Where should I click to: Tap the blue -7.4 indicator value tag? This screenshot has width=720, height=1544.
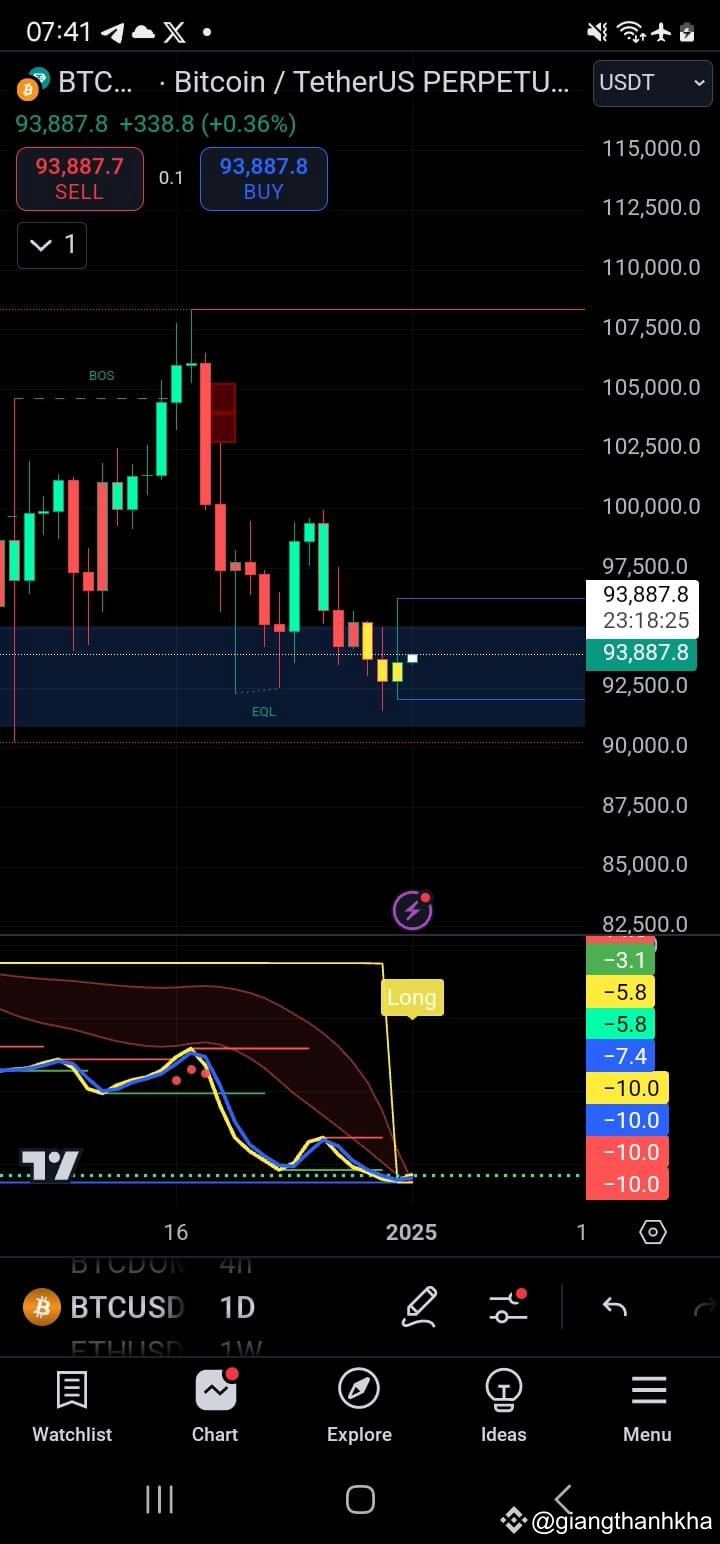(620, 1056)
